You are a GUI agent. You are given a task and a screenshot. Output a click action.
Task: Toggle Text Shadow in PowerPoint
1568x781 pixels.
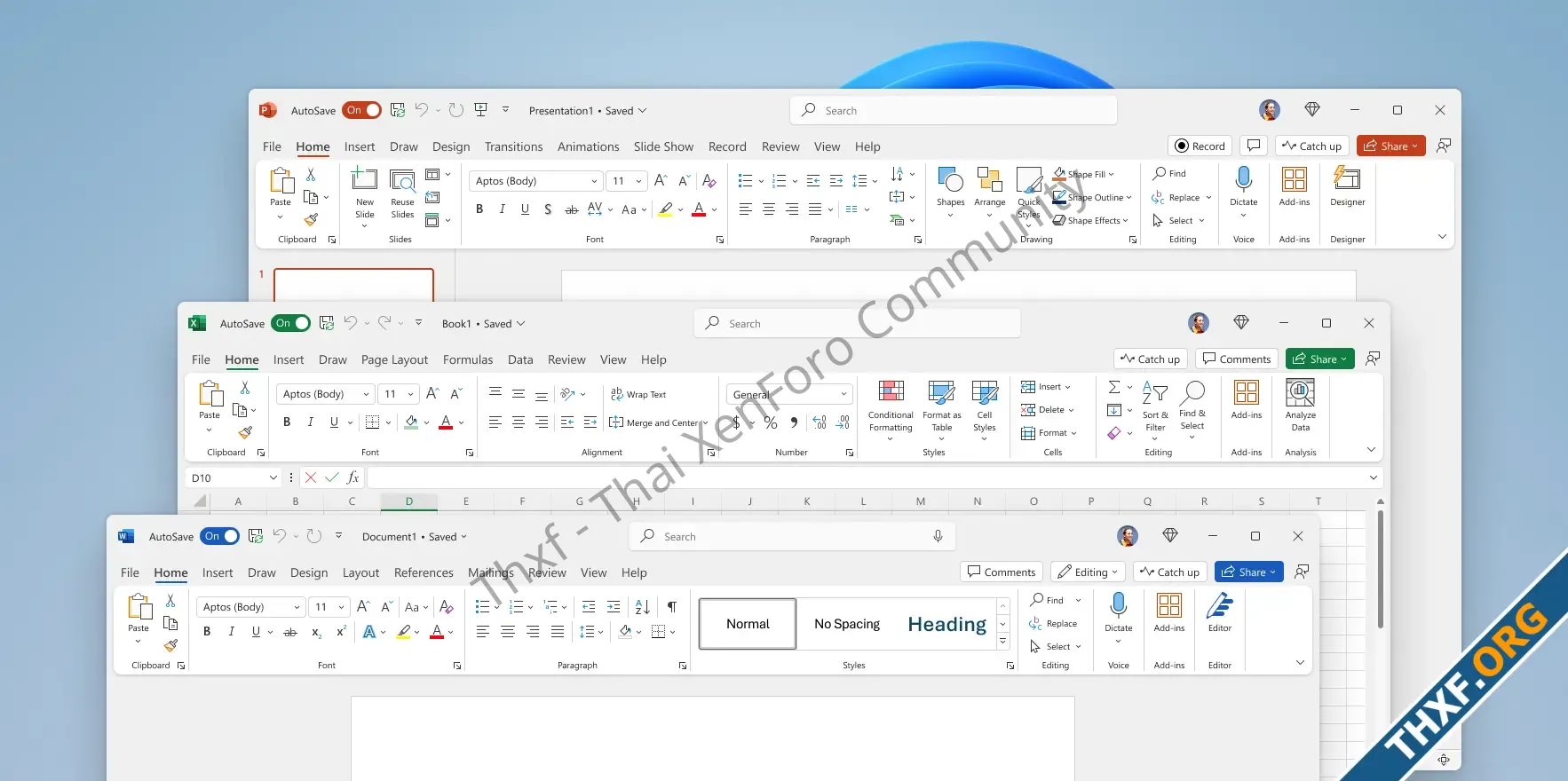(548, 209)
